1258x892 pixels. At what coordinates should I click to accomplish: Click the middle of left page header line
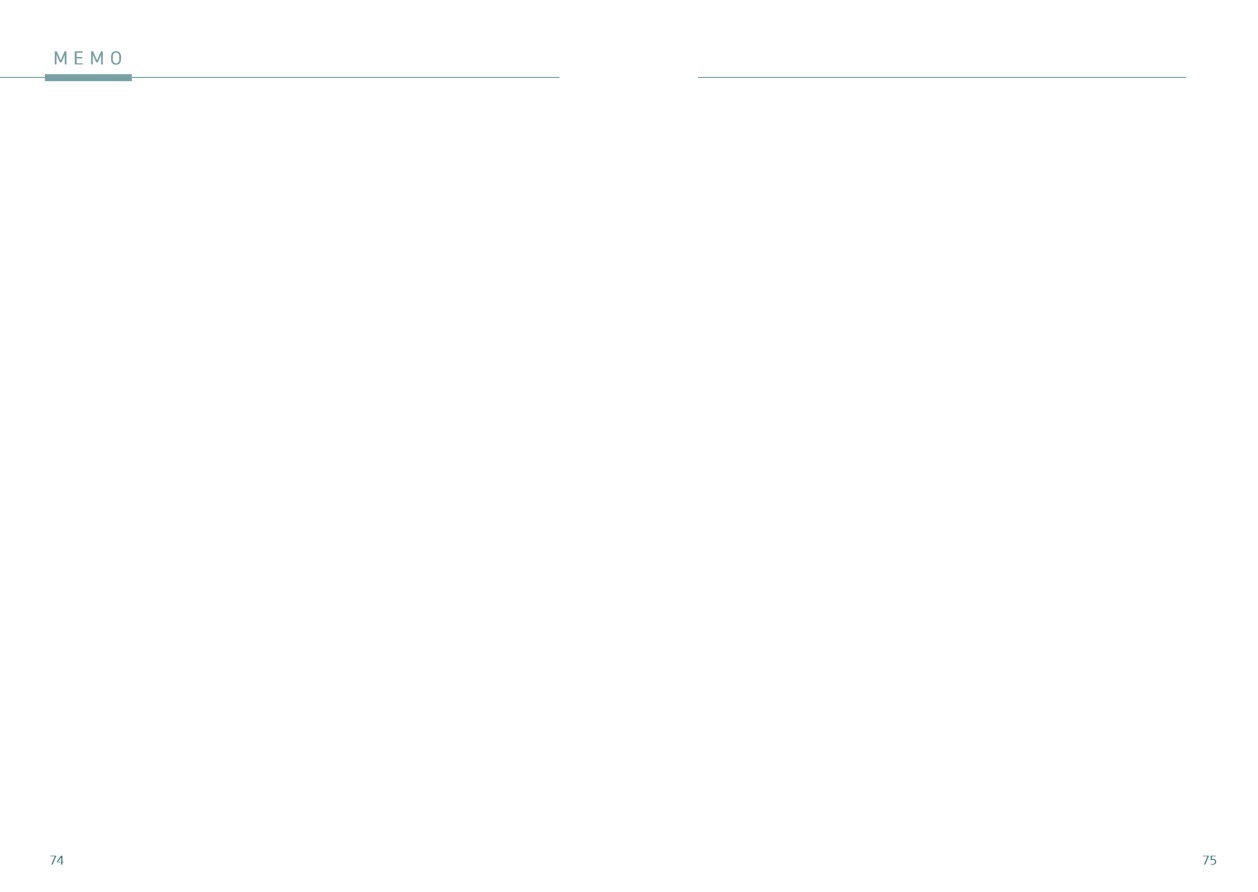[300, 77]
